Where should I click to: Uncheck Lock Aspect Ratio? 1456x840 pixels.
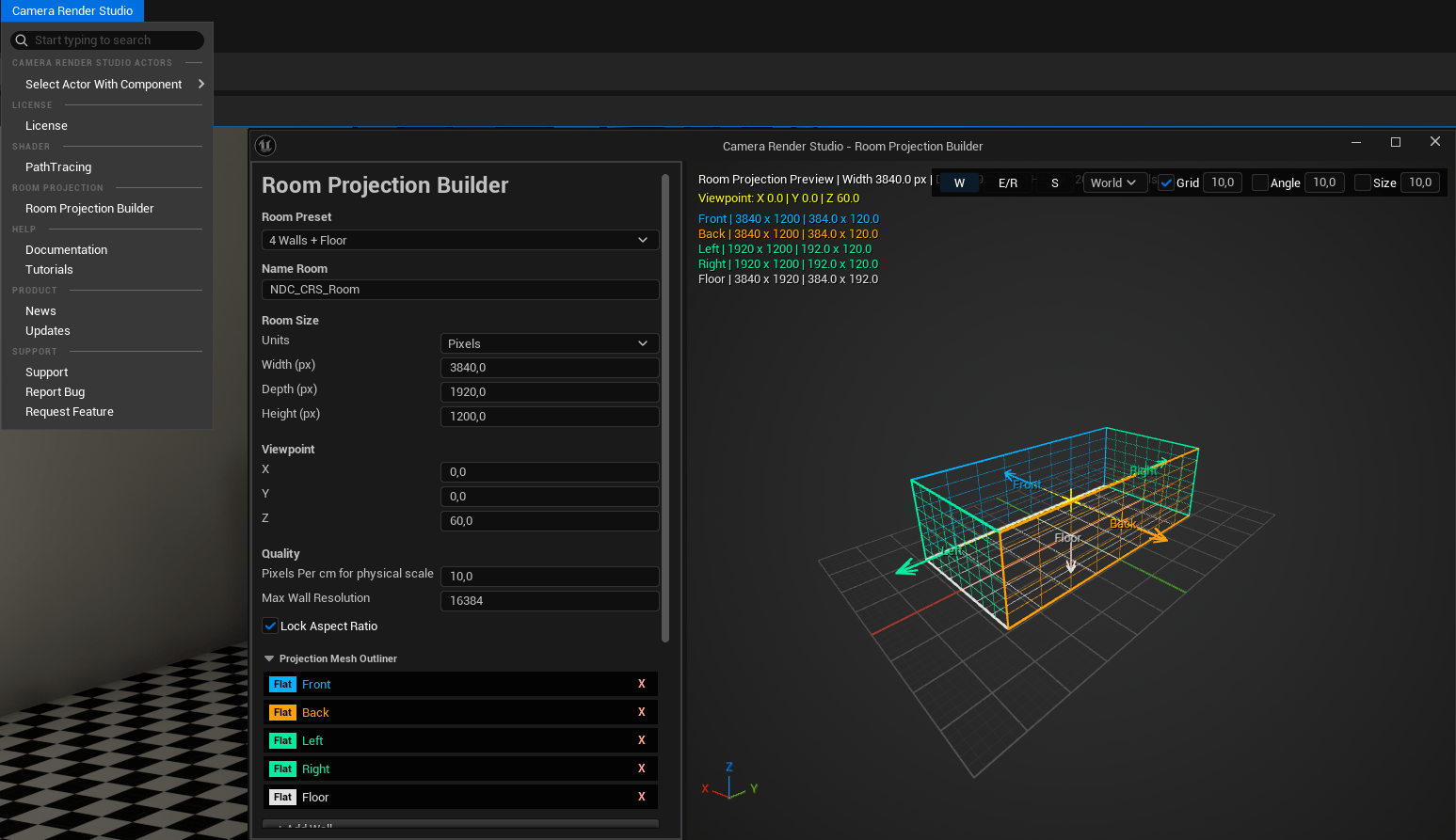[x=270, y=626]
